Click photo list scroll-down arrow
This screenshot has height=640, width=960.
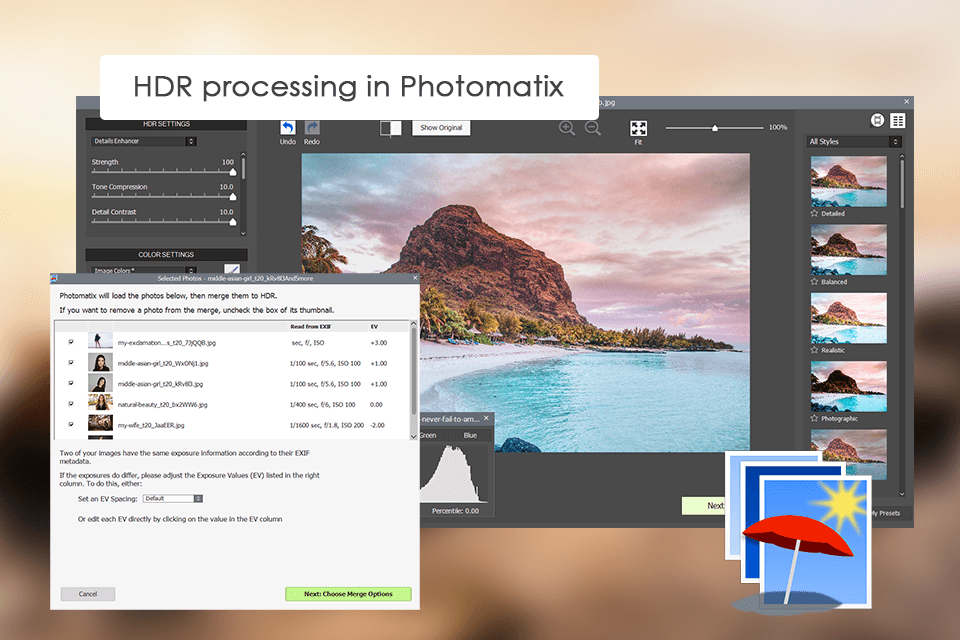click(413, 436)
